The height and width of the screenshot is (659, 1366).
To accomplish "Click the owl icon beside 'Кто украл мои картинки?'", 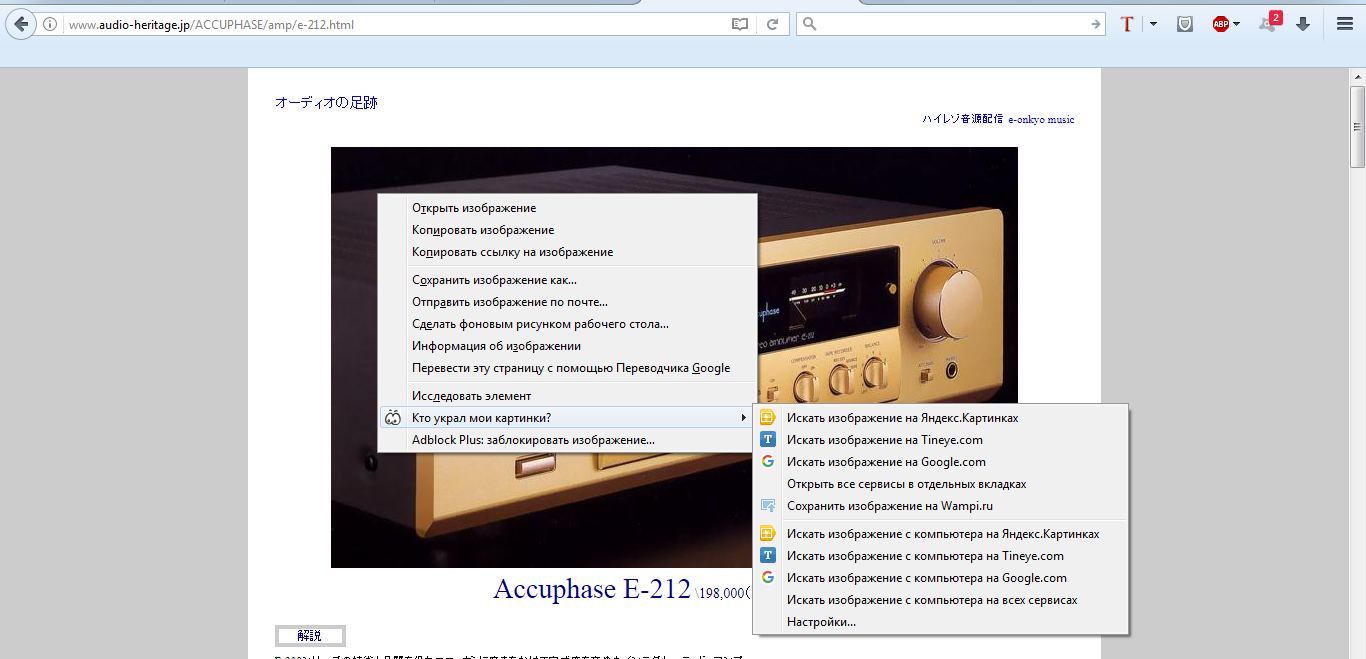I will (x=393, y=418).
